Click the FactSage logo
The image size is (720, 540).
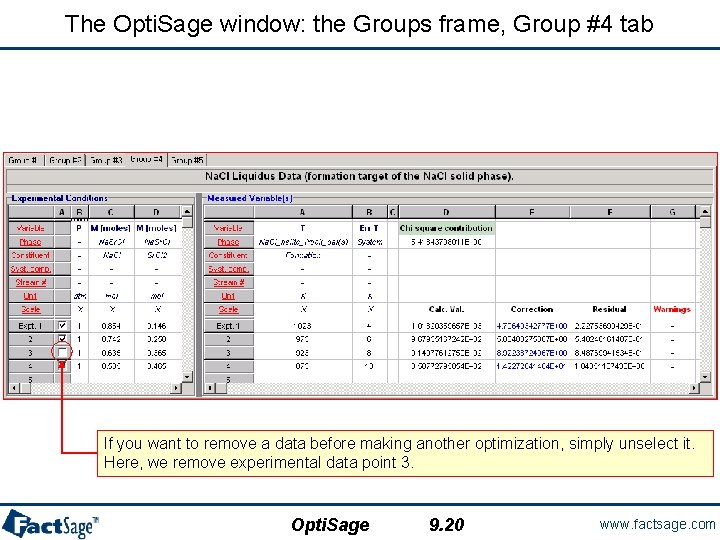51,524
